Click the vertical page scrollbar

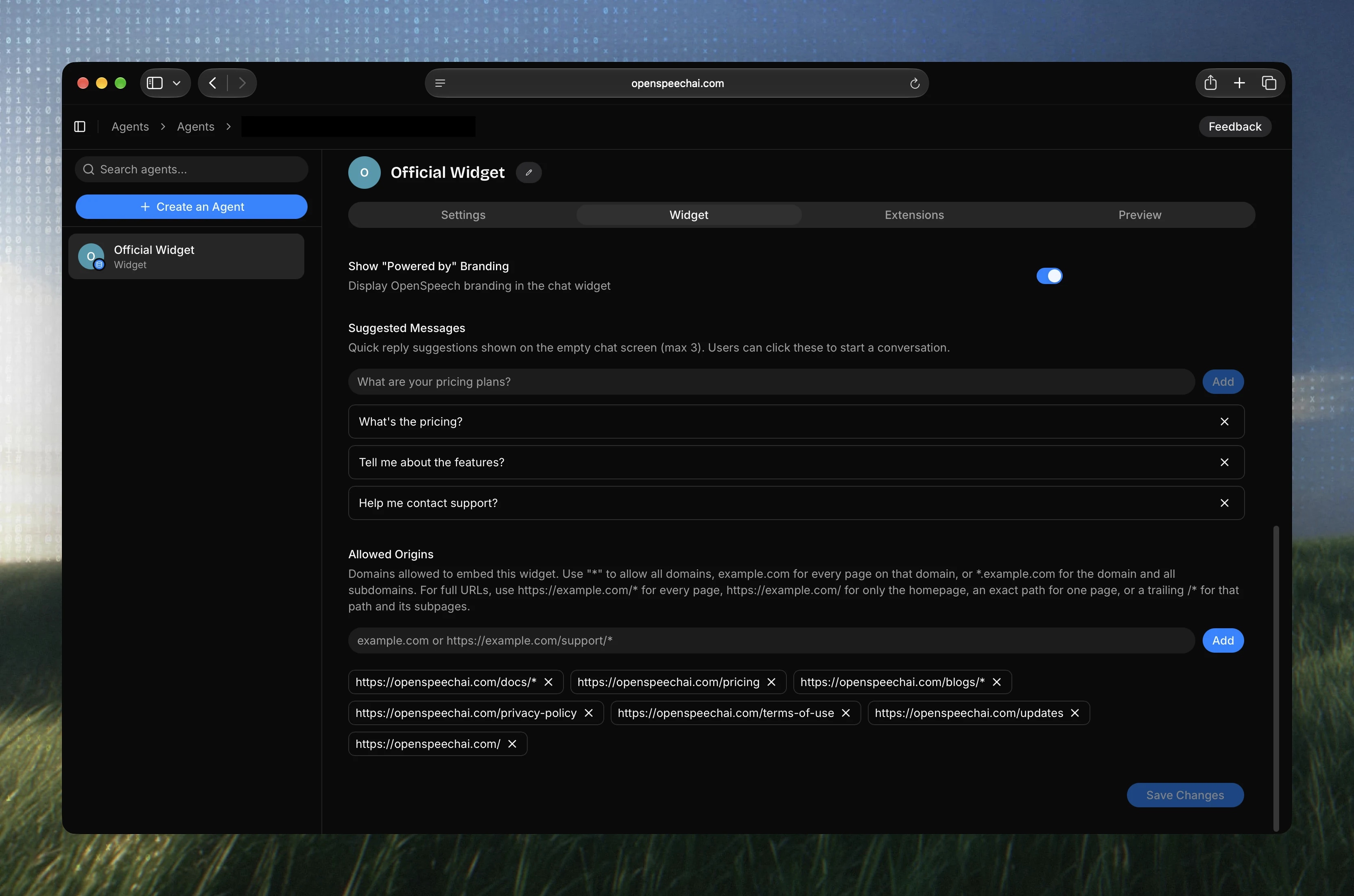pos(1276,678)
